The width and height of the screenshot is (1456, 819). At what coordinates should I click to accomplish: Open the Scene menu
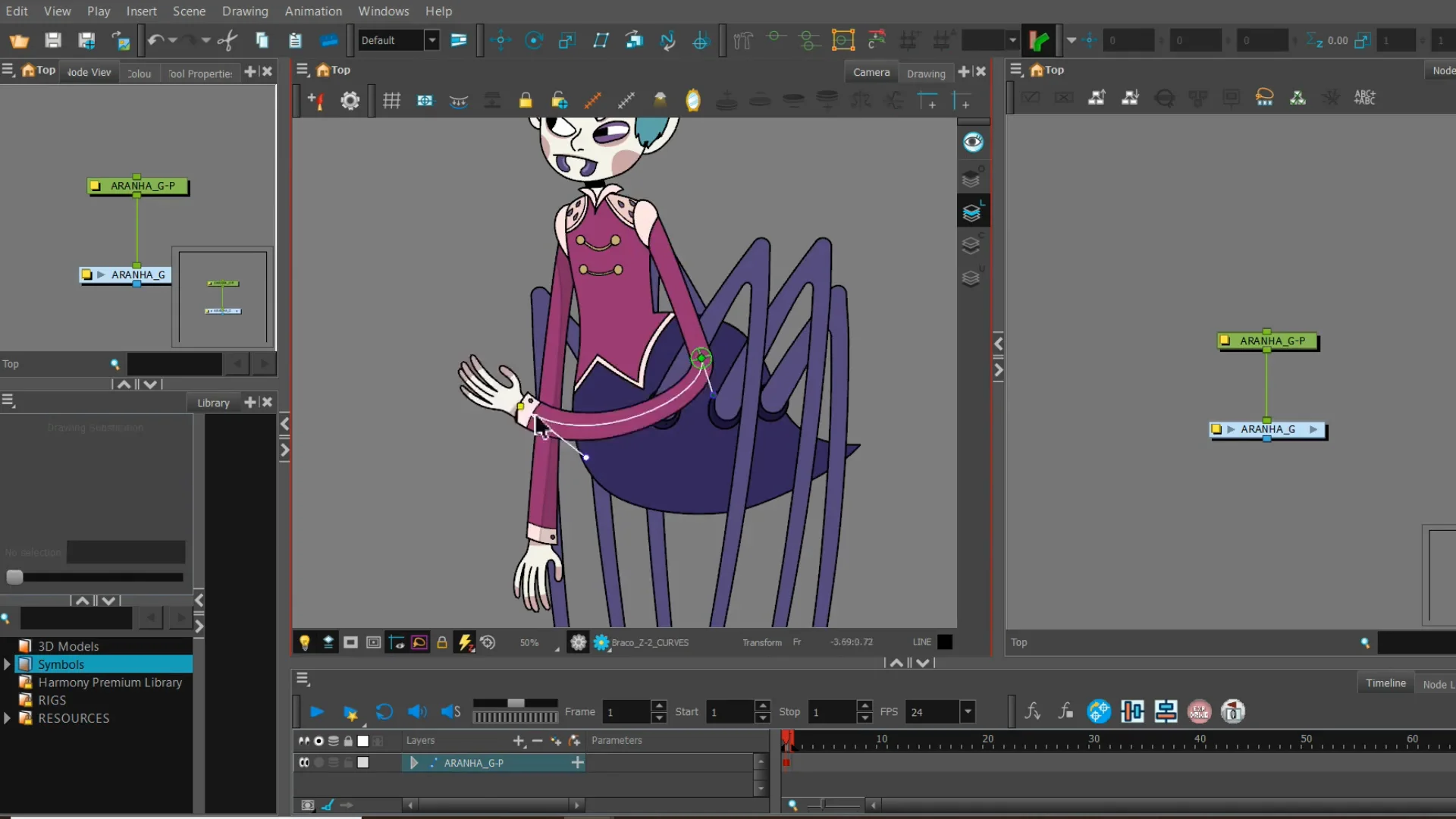[x=189, y=11]
